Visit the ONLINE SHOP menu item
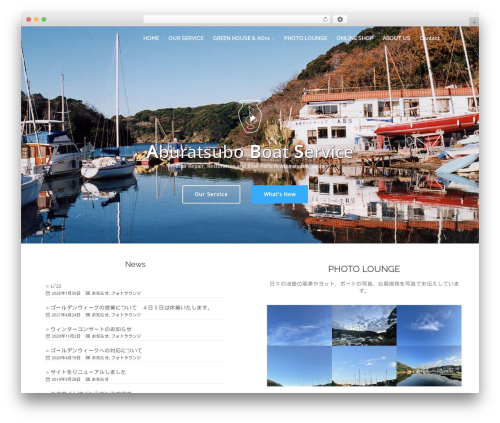This screenshot has width=500, height=423. [355, 38]
